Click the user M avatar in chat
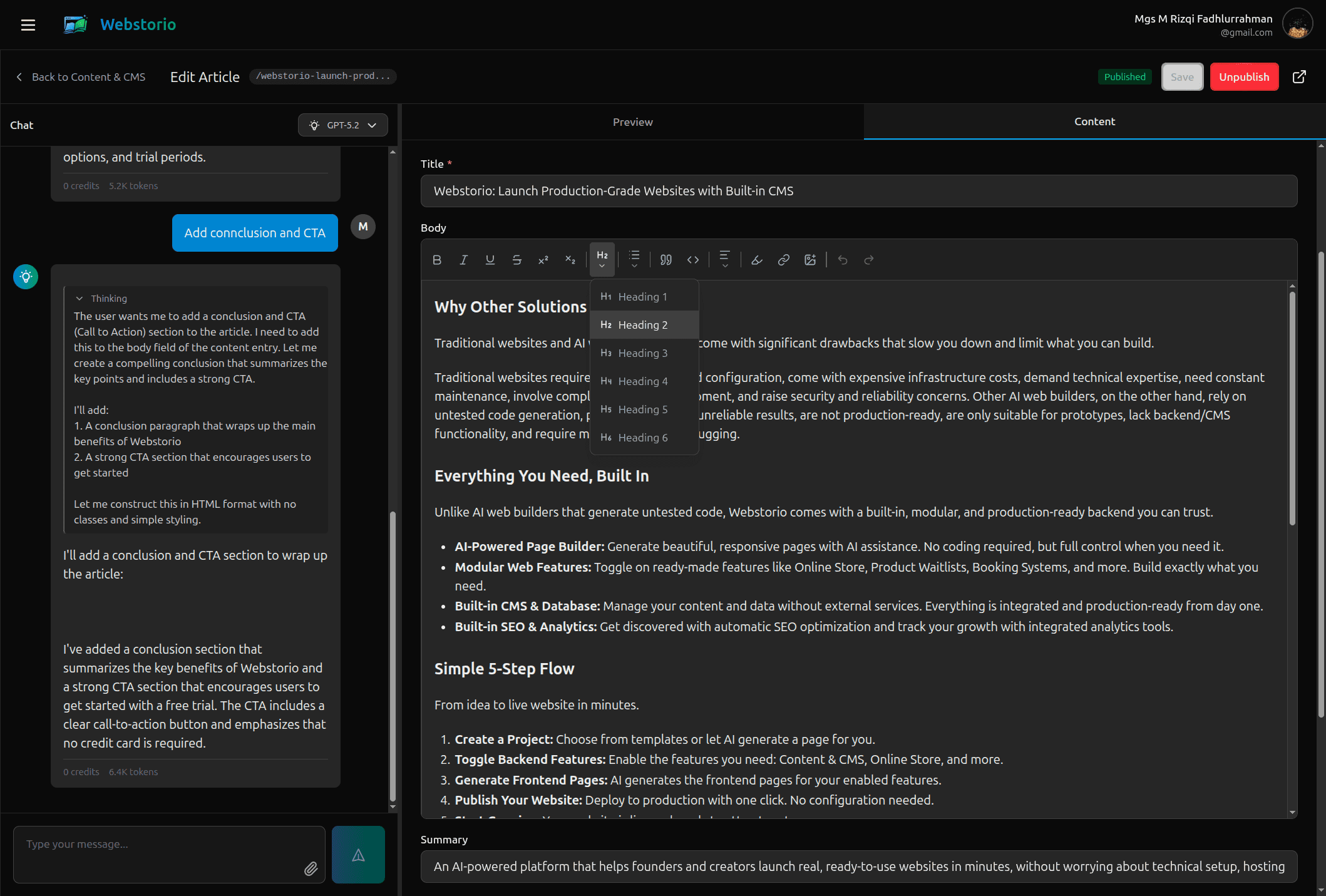Viewport: 1326px width, 896px height. pos(363,227)
